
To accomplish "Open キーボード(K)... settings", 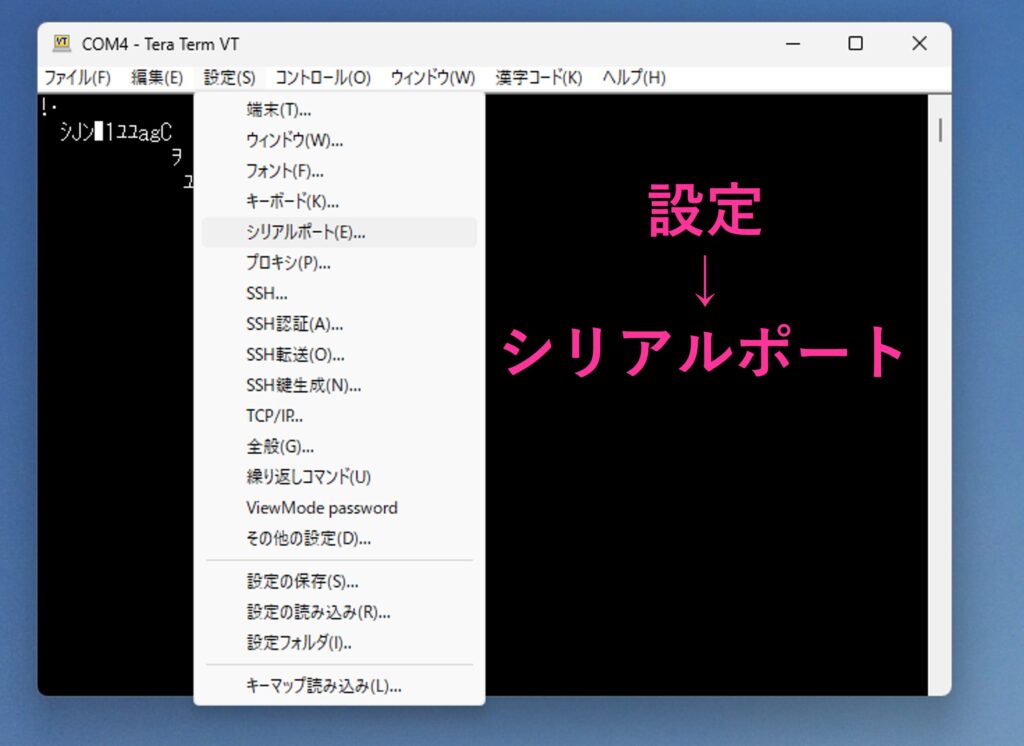I will pyautogui.click(x=292, y=202).
